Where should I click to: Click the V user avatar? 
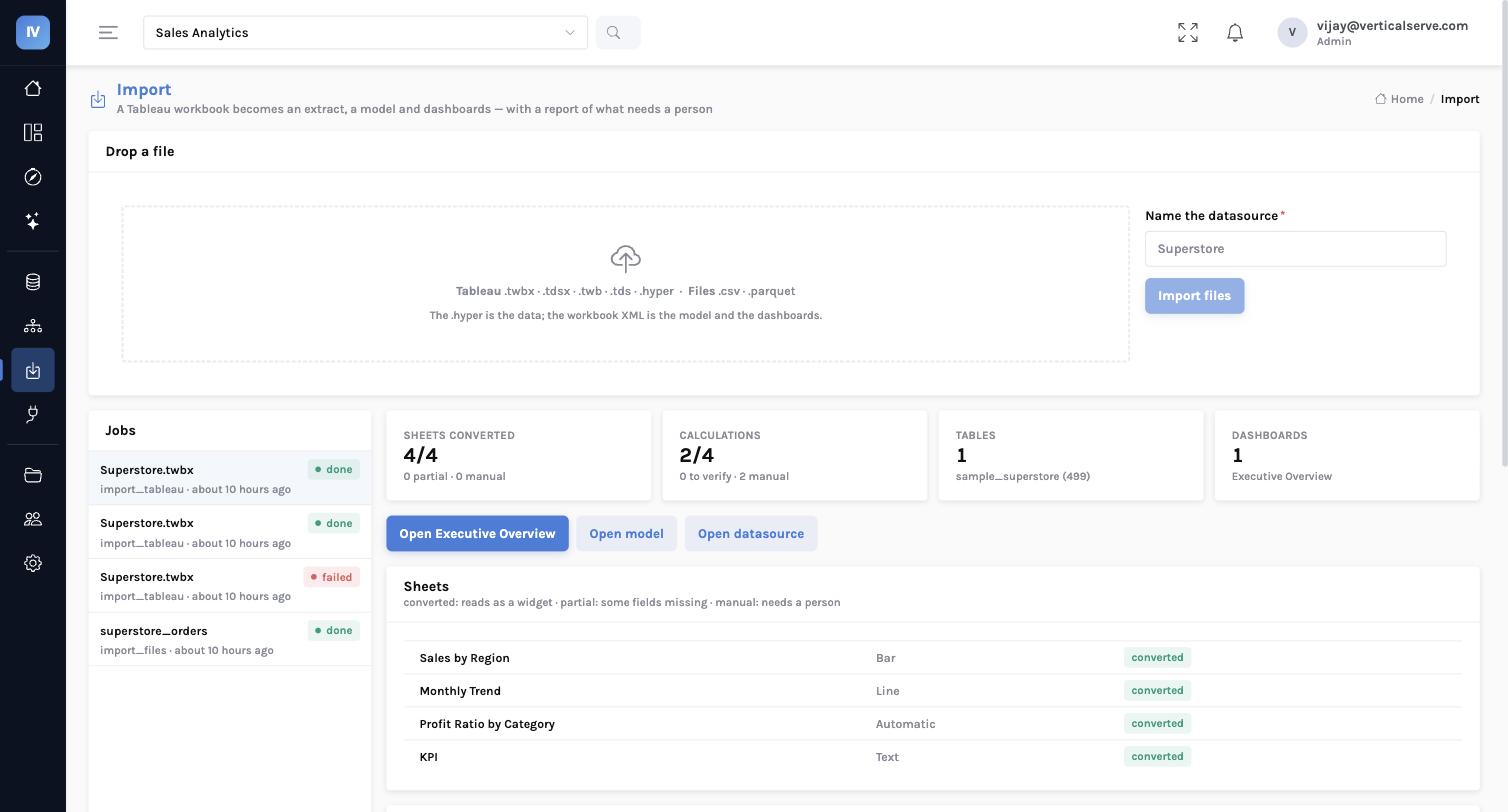pyautogui.click(x=1292, y=33)
